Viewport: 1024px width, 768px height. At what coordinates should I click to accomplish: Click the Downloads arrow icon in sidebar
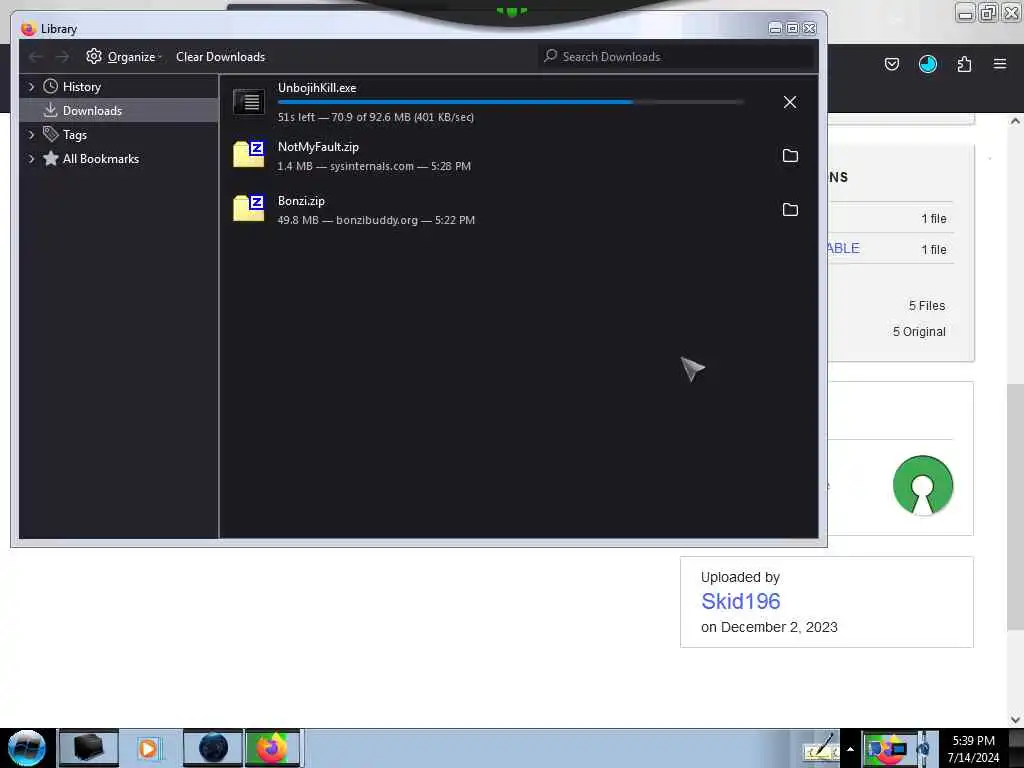(x=50, y=110)
